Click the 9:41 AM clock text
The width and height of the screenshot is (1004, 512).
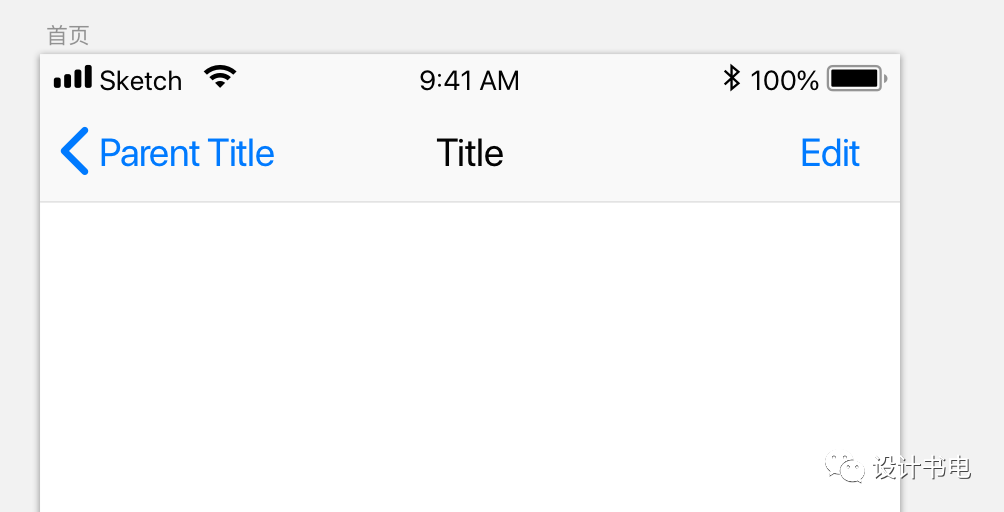[x=469, y=81]
